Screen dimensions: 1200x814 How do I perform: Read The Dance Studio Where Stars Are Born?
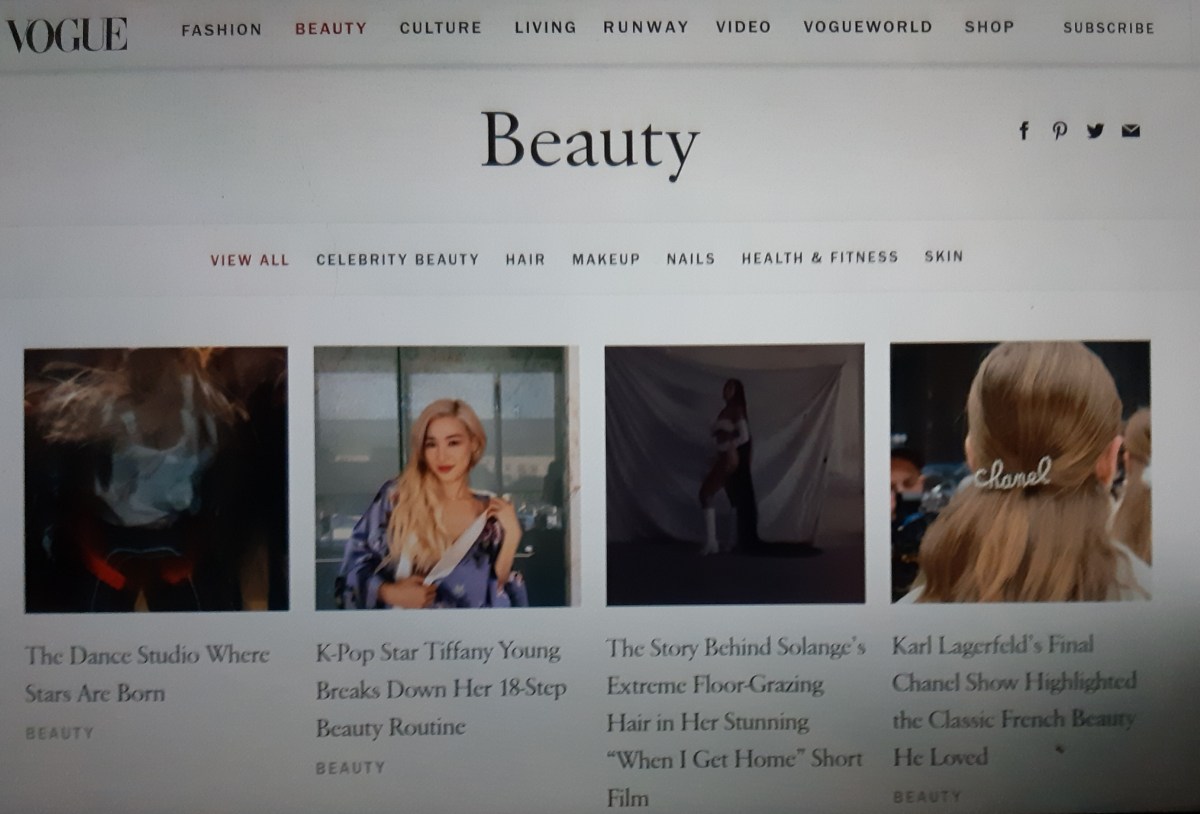148,673
